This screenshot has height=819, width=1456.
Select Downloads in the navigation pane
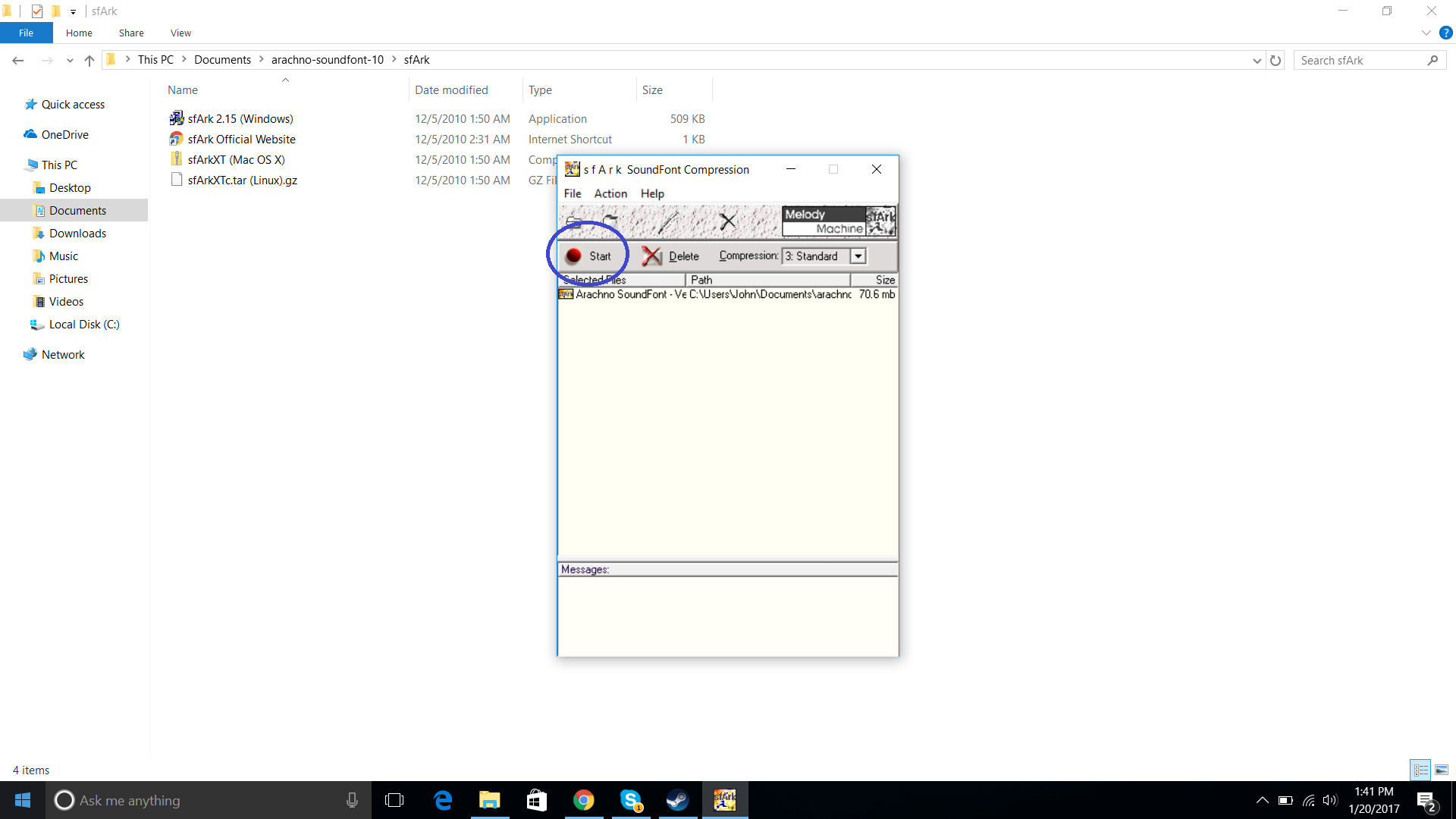click(x=77, y=233)
